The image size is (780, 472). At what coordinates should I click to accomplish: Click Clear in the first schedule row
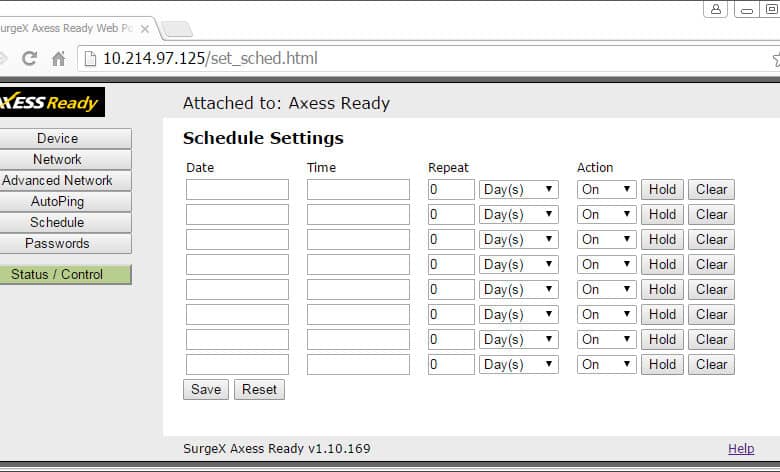pos(711,189)
